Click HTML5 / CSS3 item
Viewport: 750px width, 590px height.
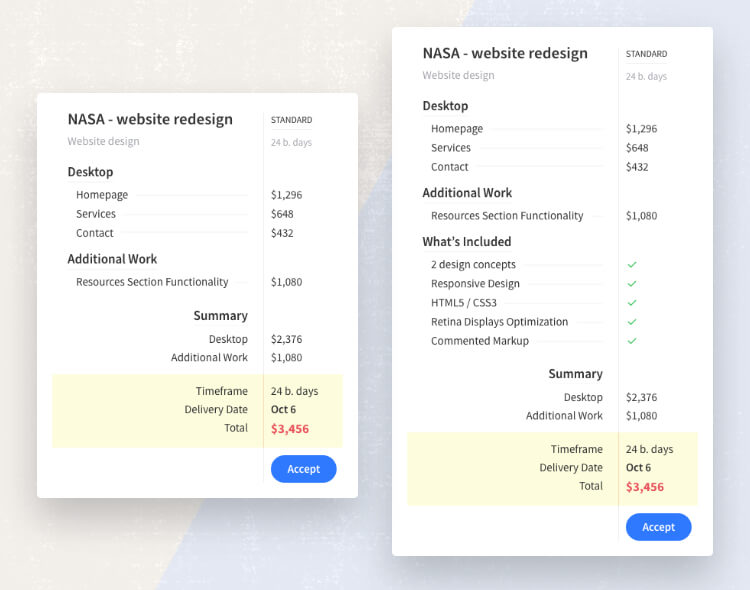point(464,303)
